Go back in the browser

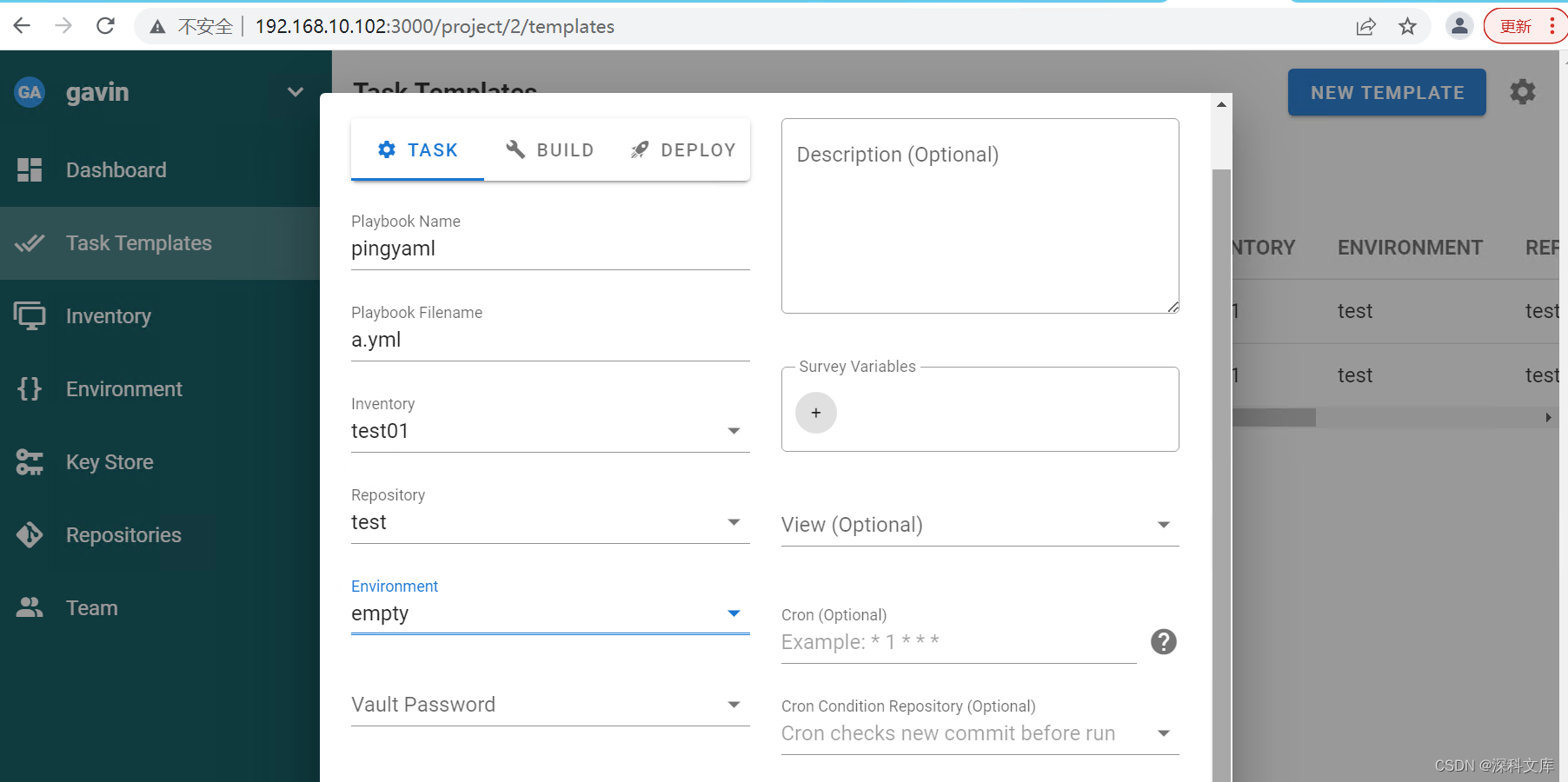click(22, 26)
